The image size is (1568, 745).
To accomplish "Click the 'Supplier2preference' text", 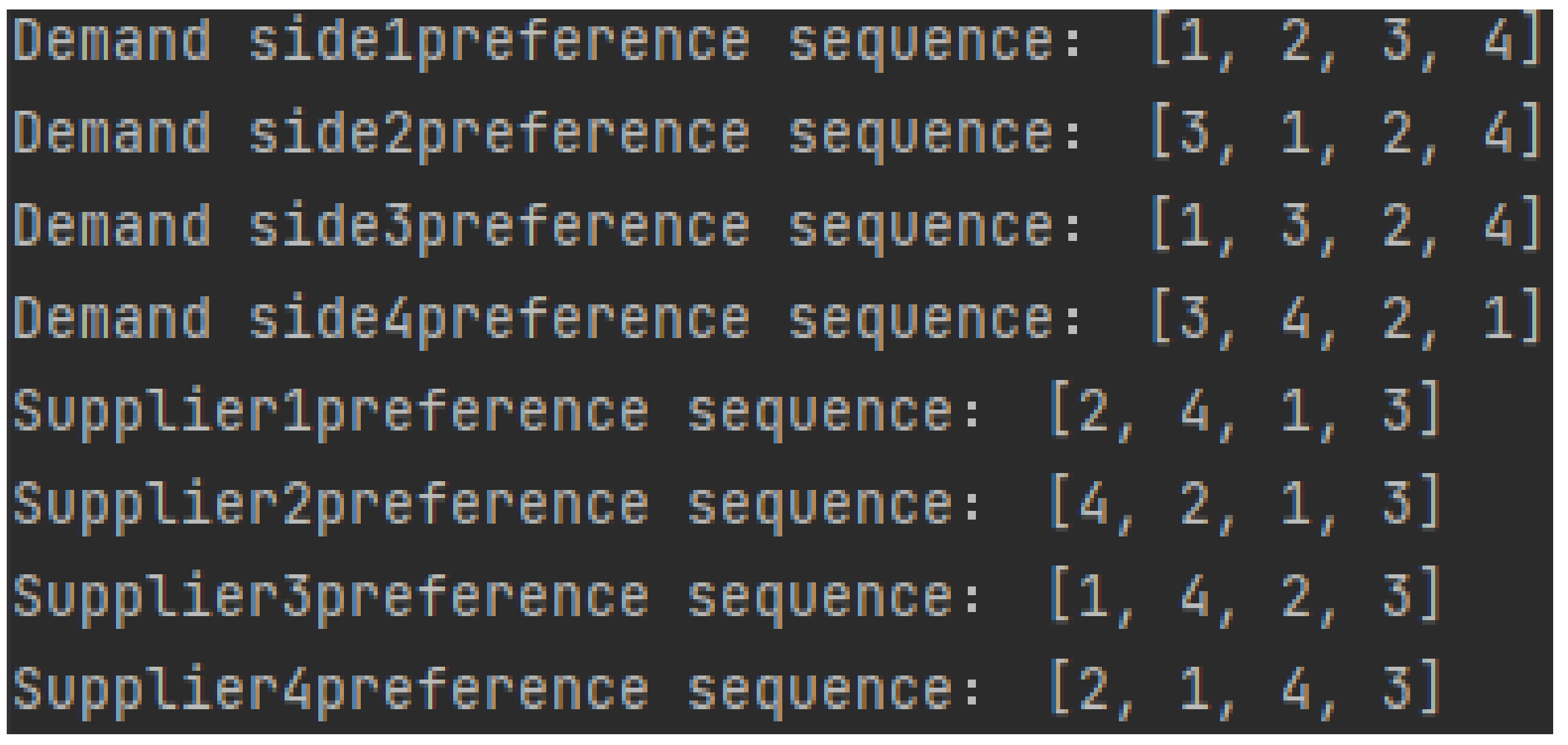I will (330, 505).
